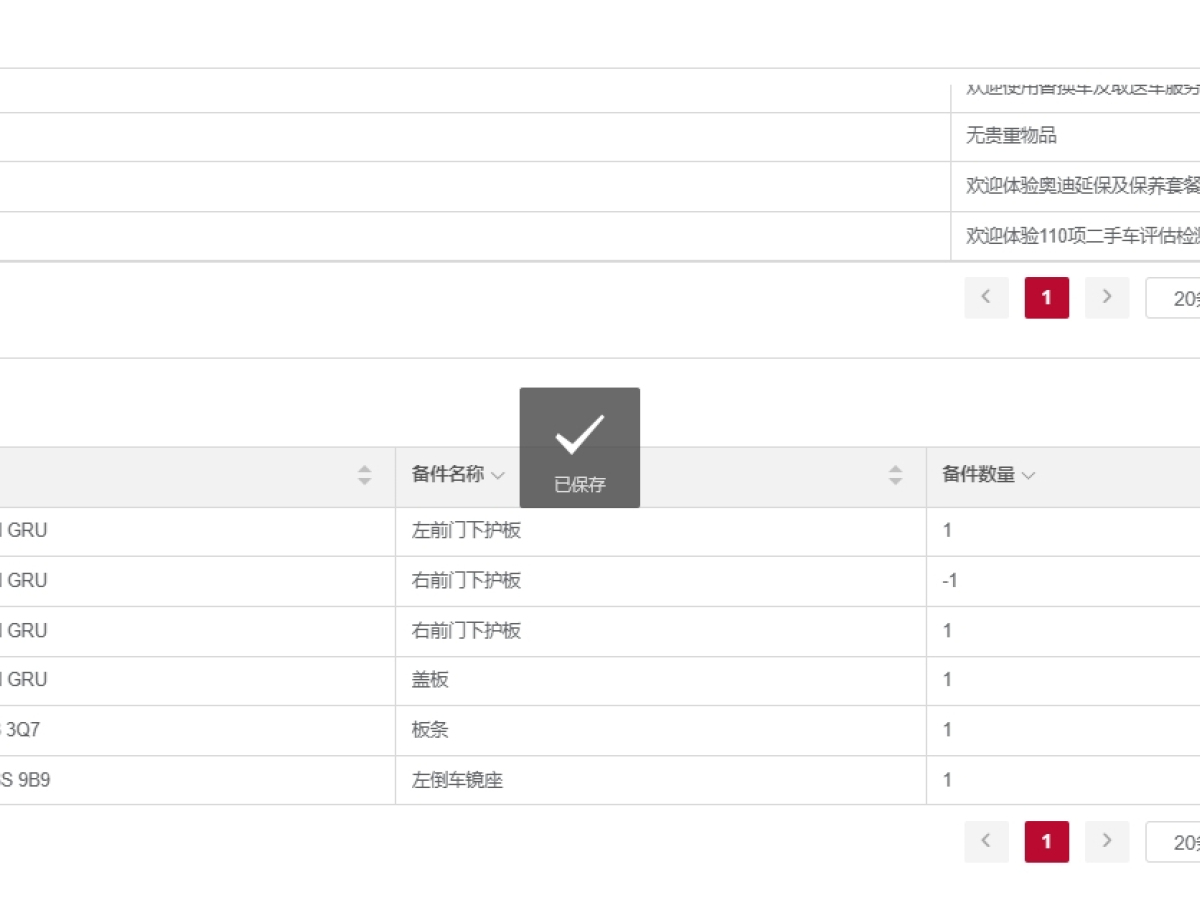The width and height of the screenshot is (1200, 900).
Task: Go to next page in top pagination
Action: click(x=1106, y=297)
